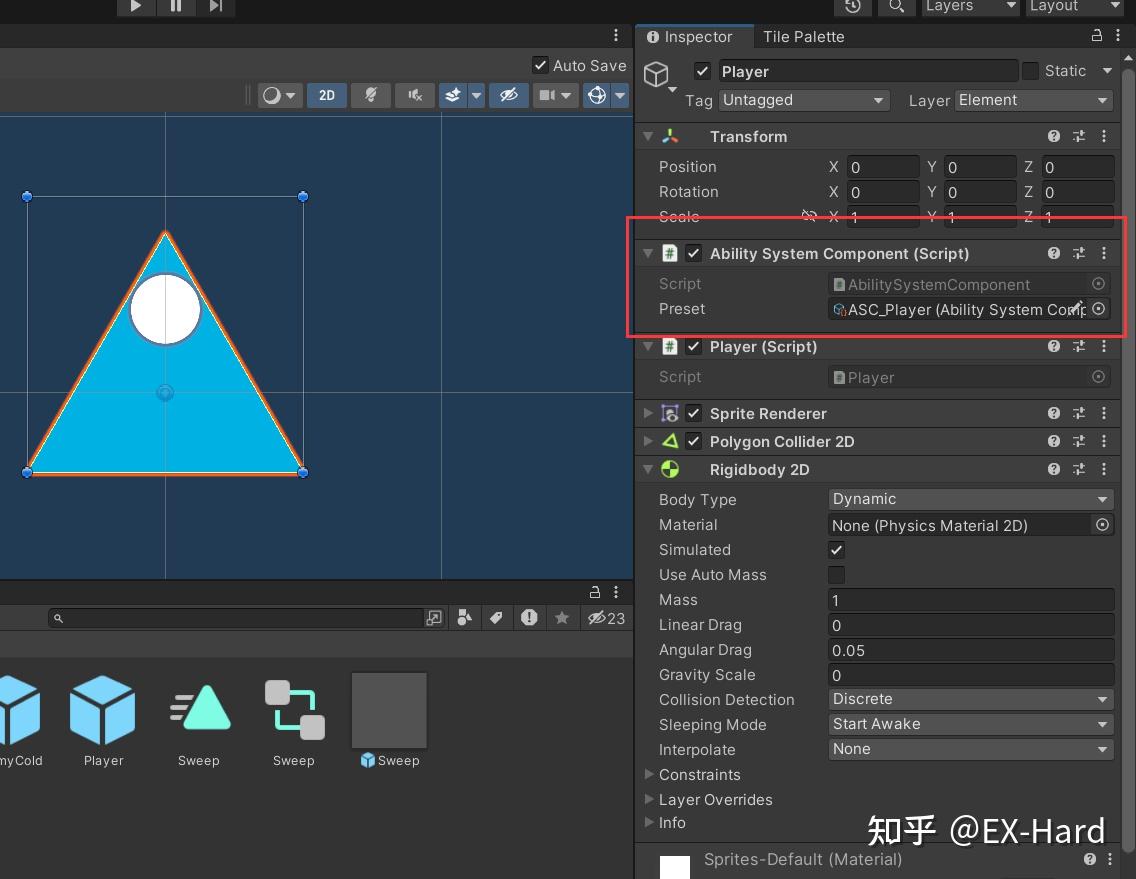Click the Mass input field
This screenshot has width=1136, height=879.
coord(970,600)
